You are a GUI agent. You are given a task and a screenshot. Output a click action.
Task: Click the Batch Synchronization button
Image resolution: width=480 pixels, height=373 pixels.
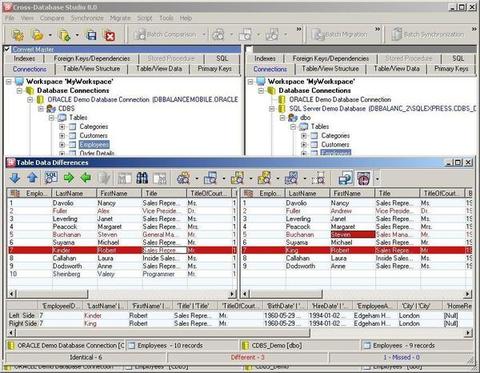tap(428, 35)
